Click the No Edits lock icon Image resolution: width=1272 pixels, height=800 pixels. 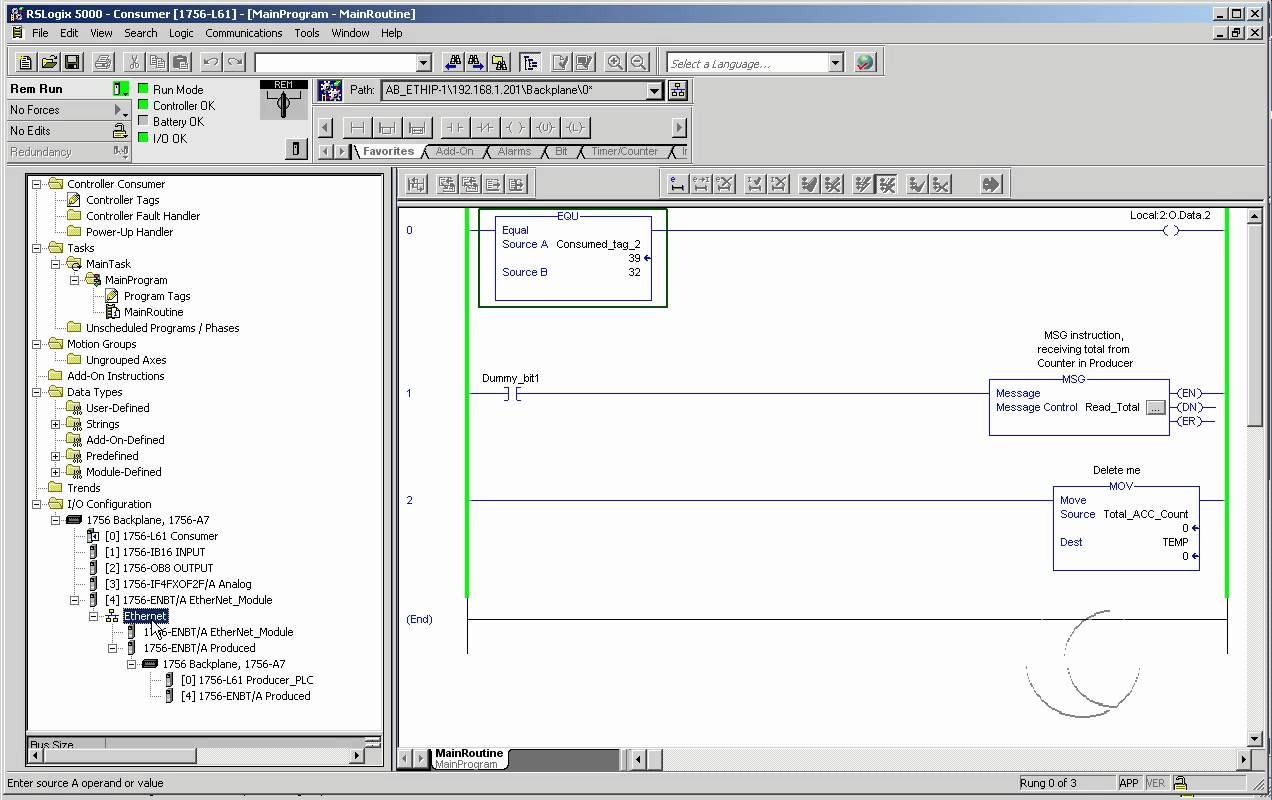tap(120, 131)
